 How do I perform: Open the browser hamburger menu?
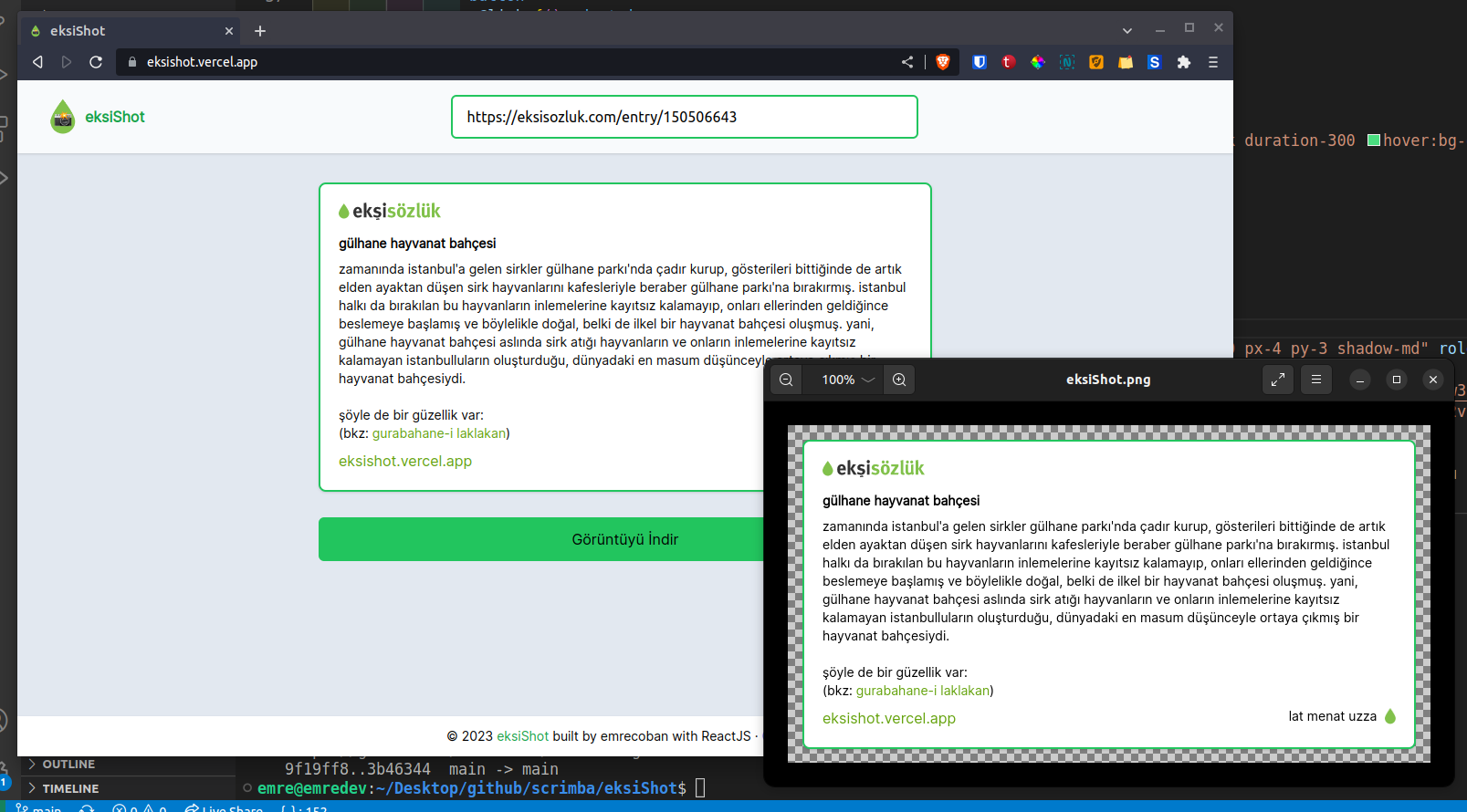[x=1213, y=62]
